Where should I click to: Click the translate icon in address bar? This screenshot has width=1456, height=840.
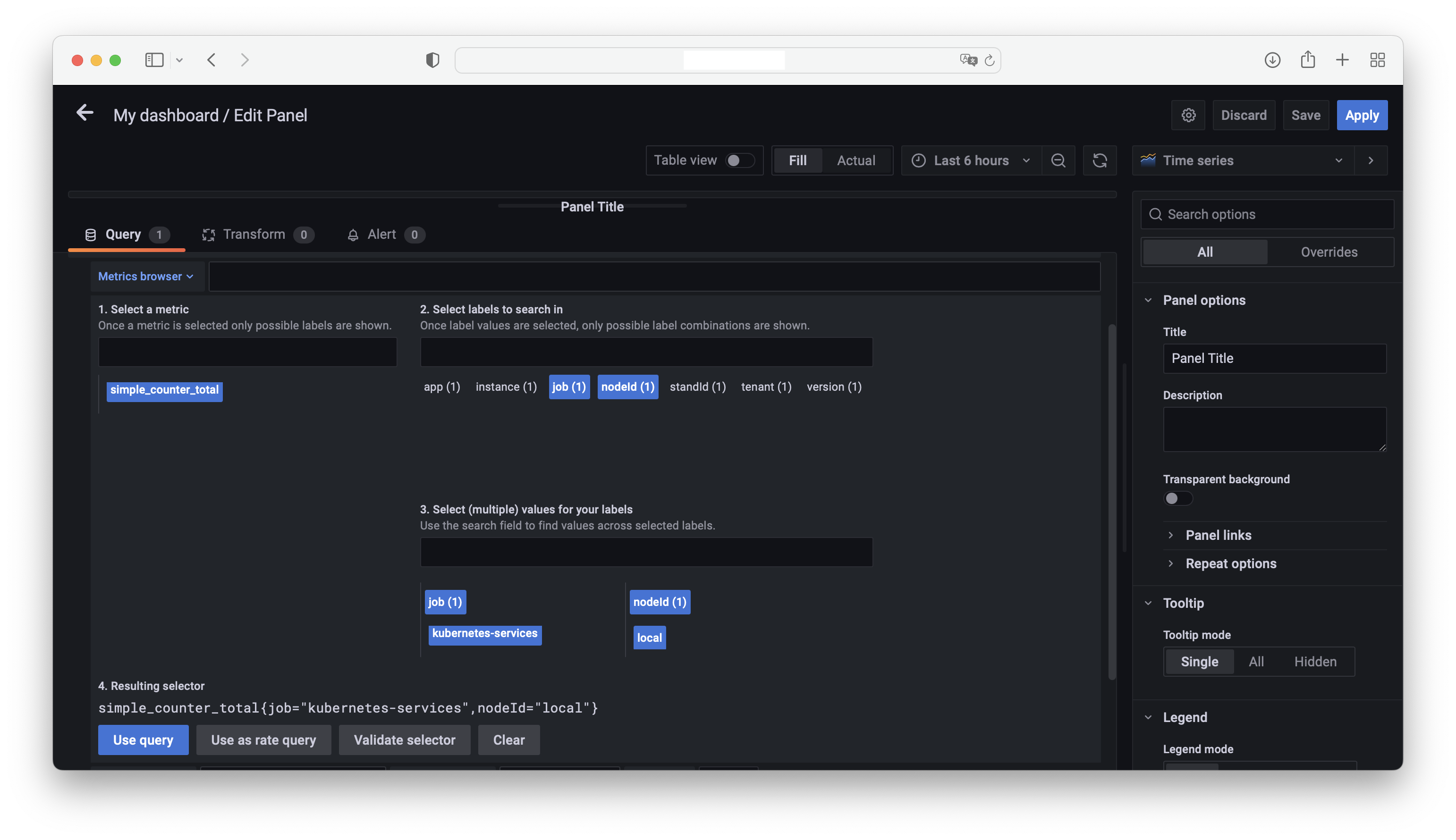coord(968,59)
